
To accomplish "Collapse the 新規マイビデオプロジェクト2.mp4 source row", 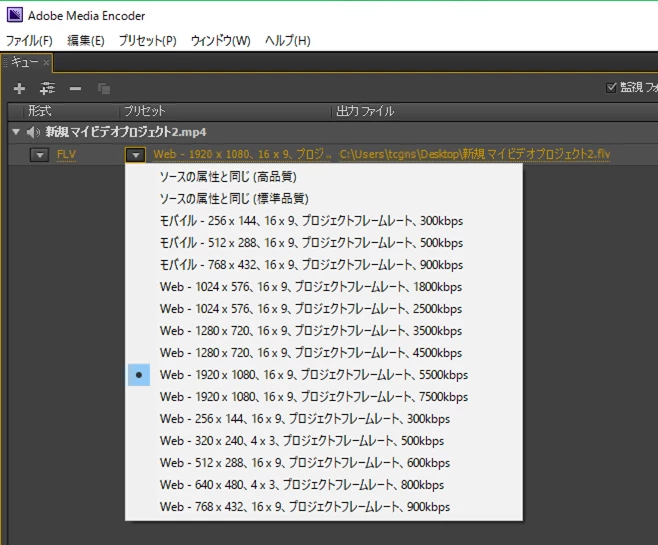I will coord(16,132).
